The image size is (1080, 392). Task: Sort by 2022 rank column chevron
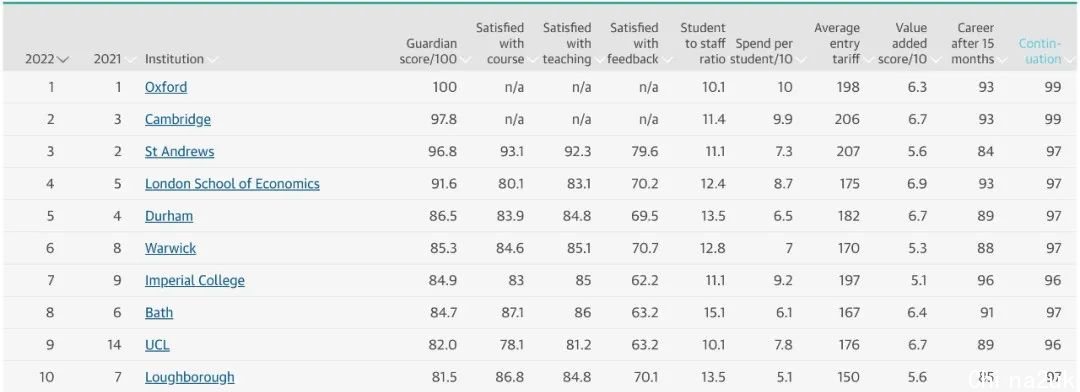point(63,60)
